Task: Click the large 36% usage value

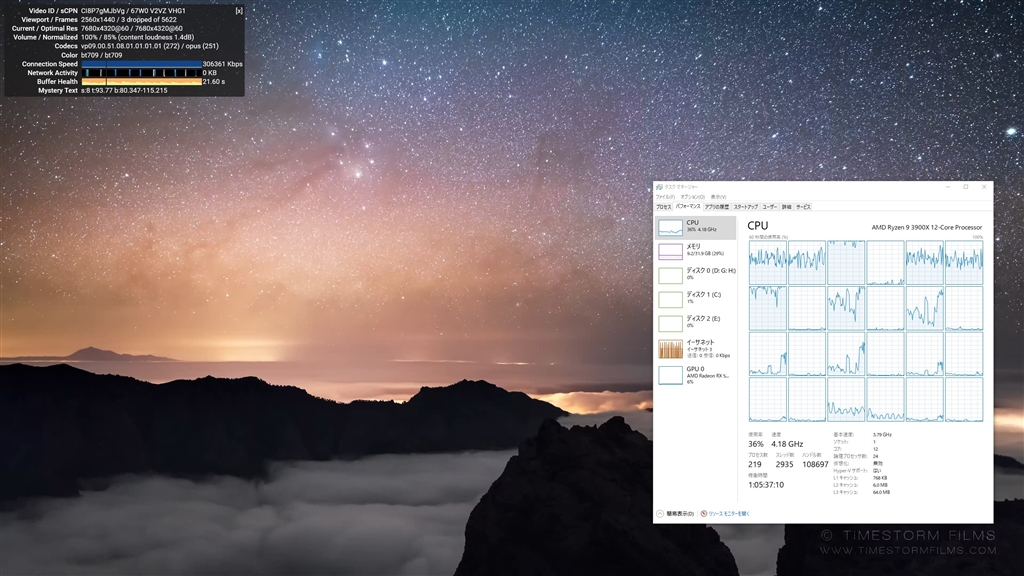Action: (756, 444)
